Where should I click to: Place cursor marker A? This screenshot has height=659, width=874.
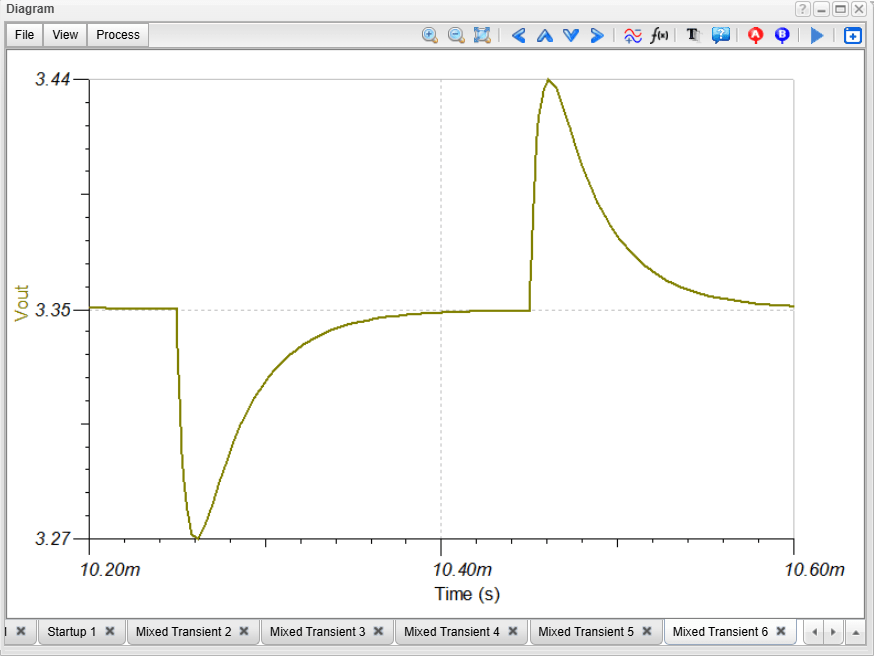(756, 35)
